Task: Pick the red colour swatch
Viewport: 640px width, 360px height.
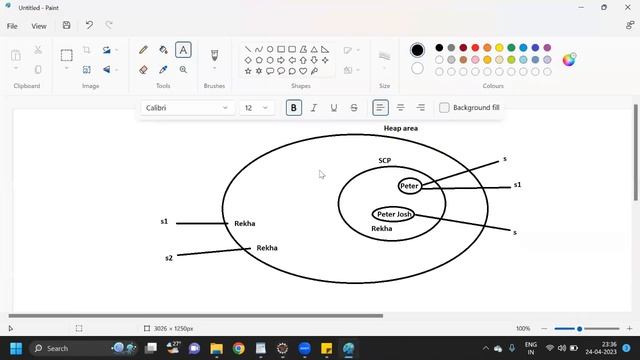Action: 475,48
